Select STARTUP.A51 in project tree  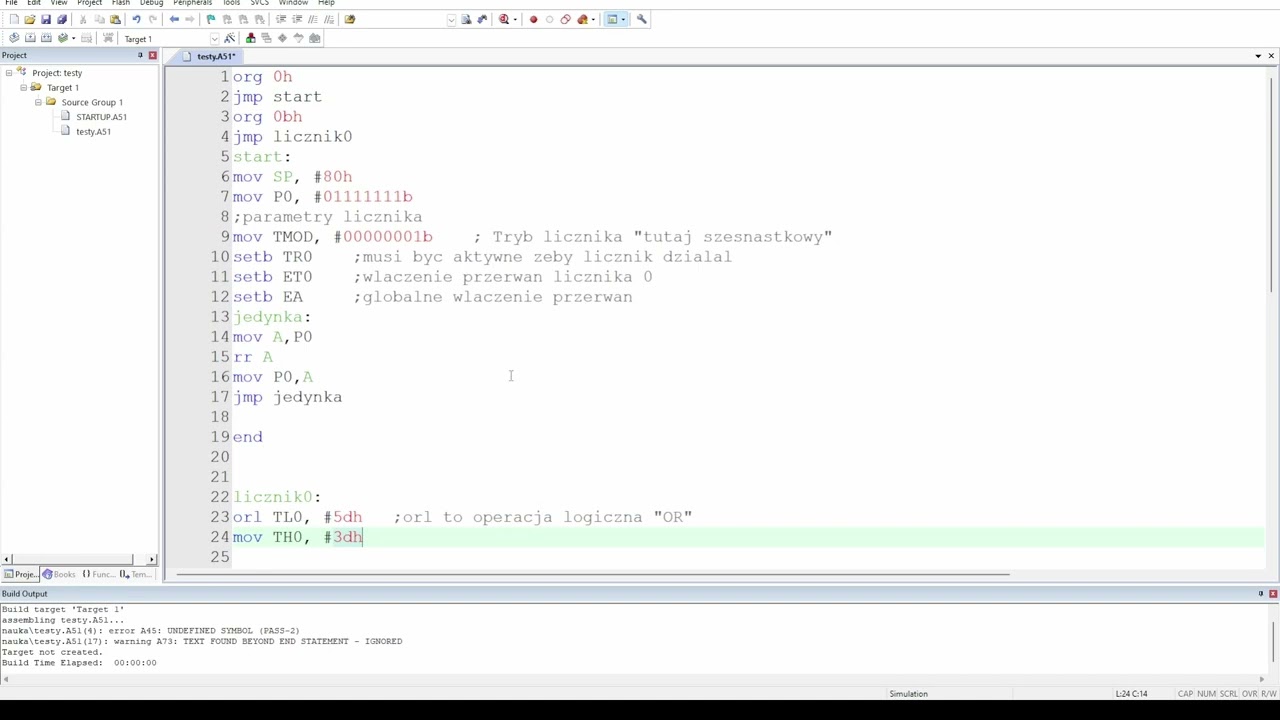pos(101,117)
